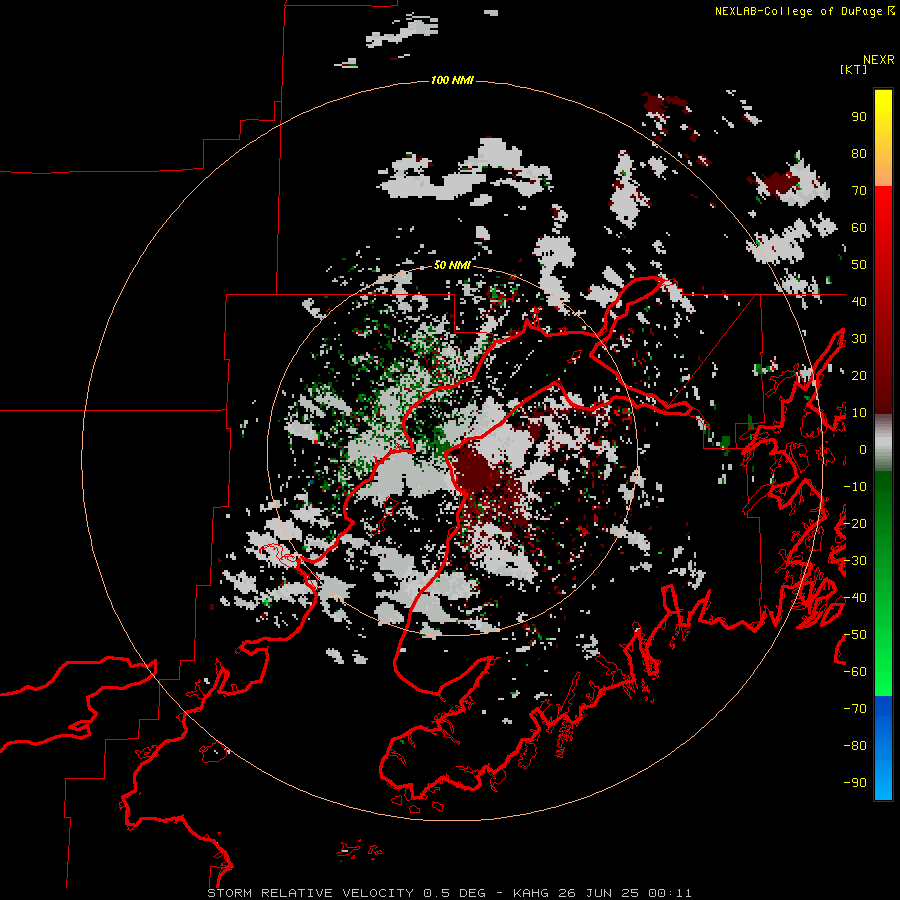Click the -70 scale value
The image size is (900, 900).
click(855, 709)
